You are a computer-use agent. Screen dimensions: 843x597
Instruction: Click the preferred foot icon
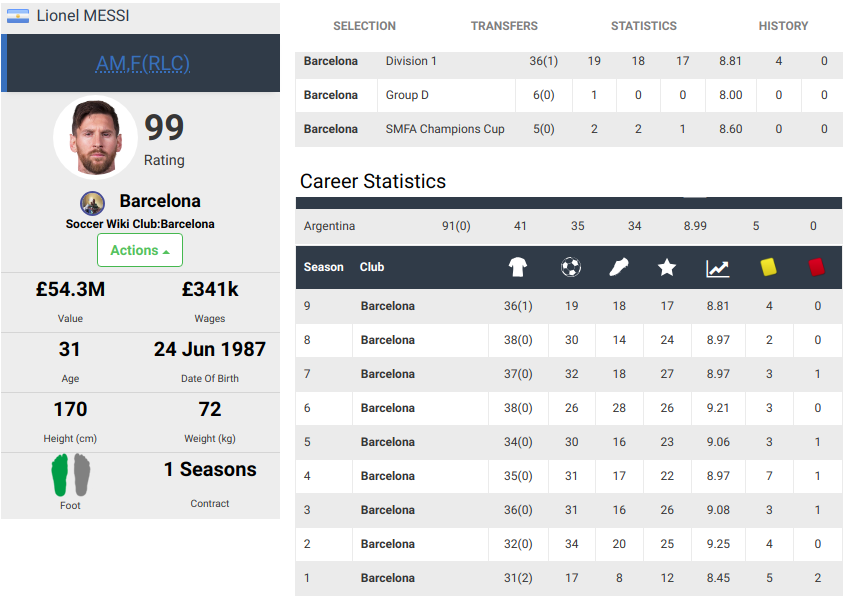click(x=70, y=474)
